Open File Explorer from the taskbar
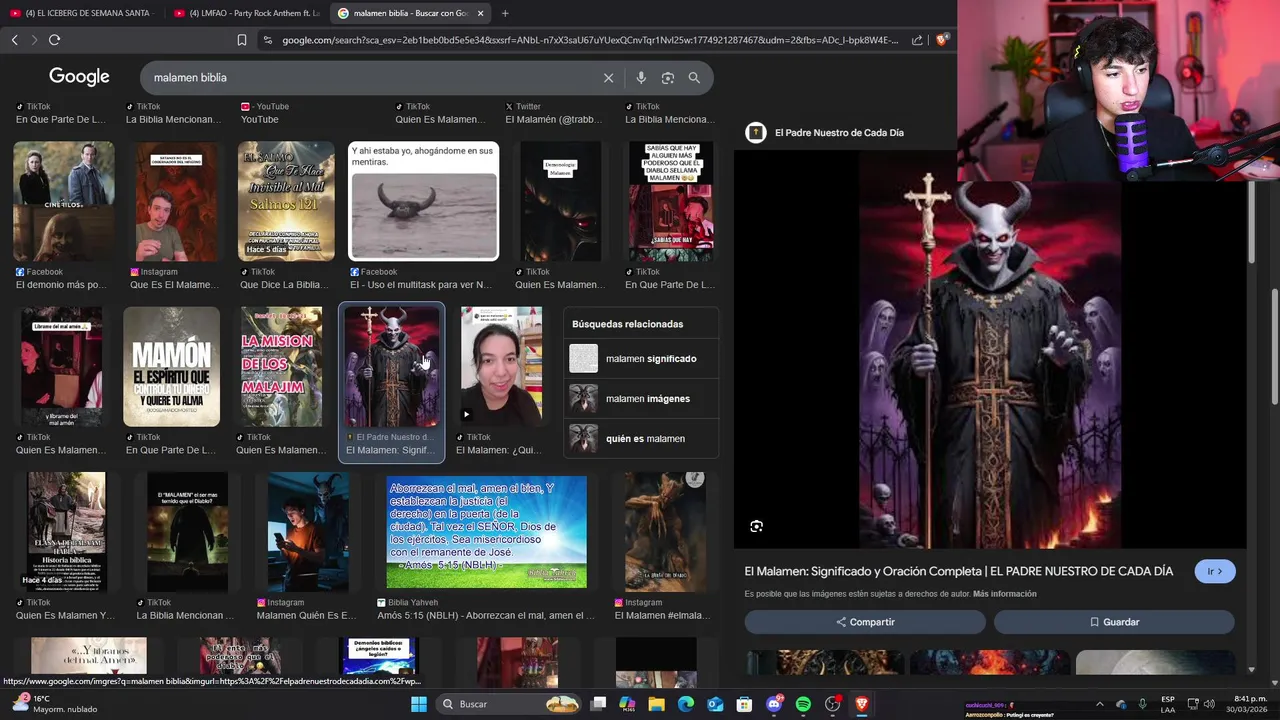This screenshot has width=1280, height=720. (657, 704)
